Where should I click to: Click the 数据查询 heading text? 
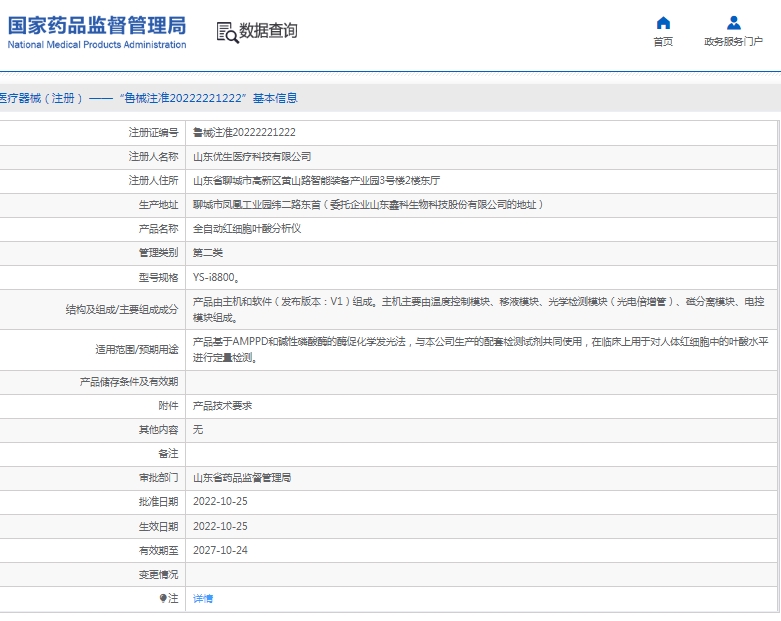pyautogui.click(x=268, y=31)
